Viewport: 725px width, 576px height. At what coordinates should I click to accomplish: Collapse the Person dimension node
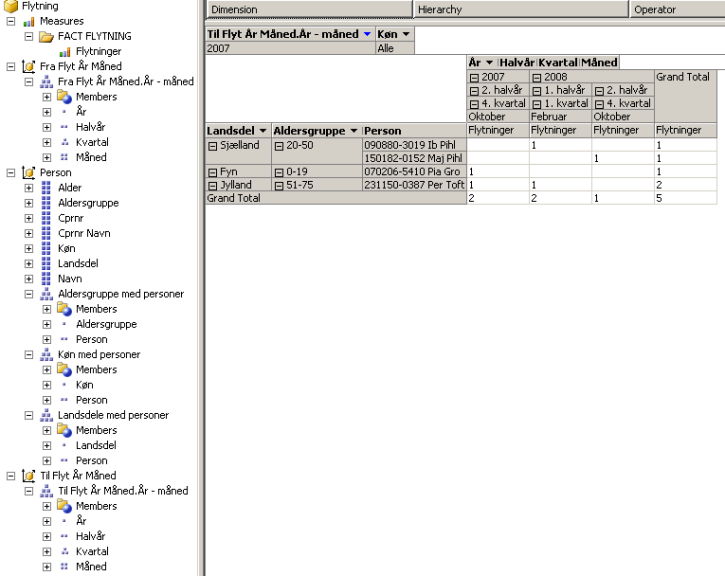11,173
